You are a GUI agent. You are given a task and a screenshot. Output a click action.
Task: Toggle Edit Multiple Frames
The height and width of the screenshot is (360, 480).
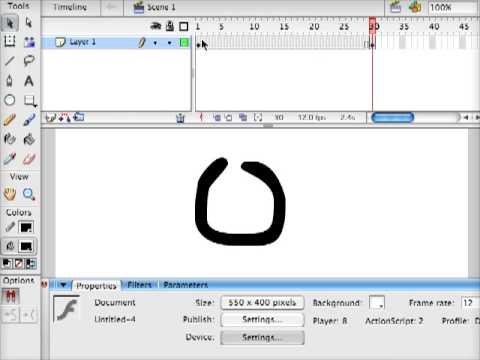pyautogui.click(x=243, y=117)
